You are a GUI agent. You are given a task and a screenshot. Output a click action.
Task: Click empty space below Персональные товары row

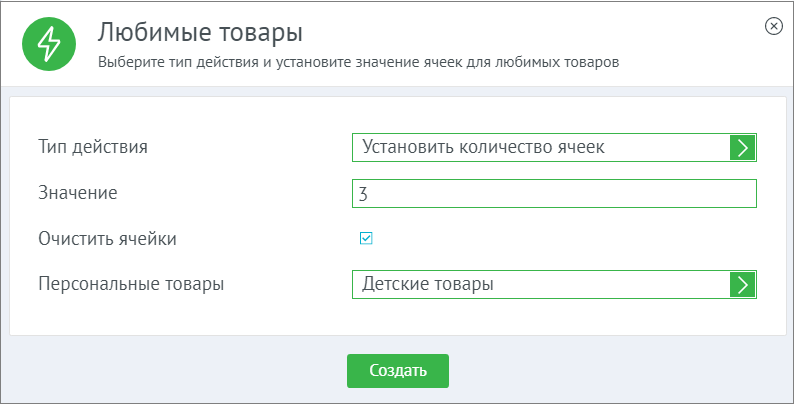tap(398, 317)
